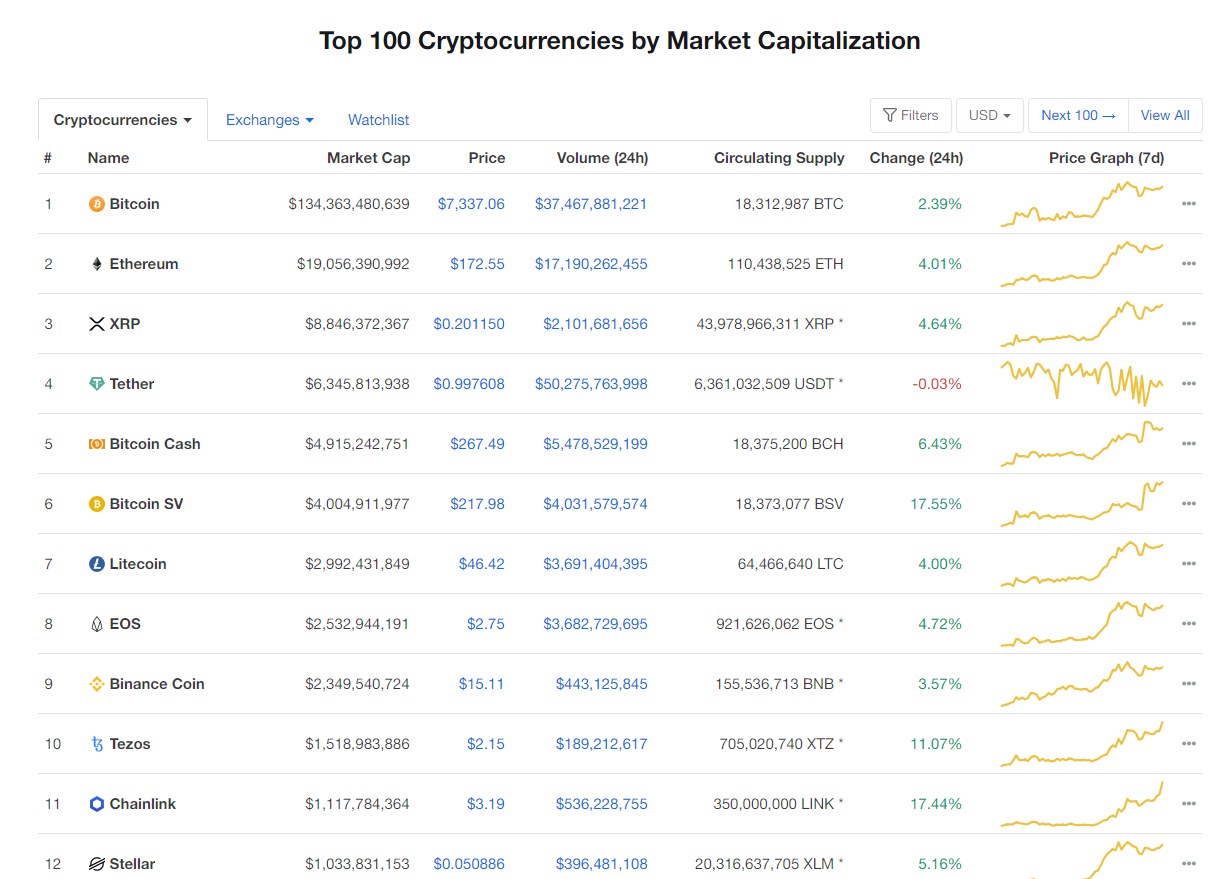
Task: Sort by the # rank column header
Action: click(48, 158)
